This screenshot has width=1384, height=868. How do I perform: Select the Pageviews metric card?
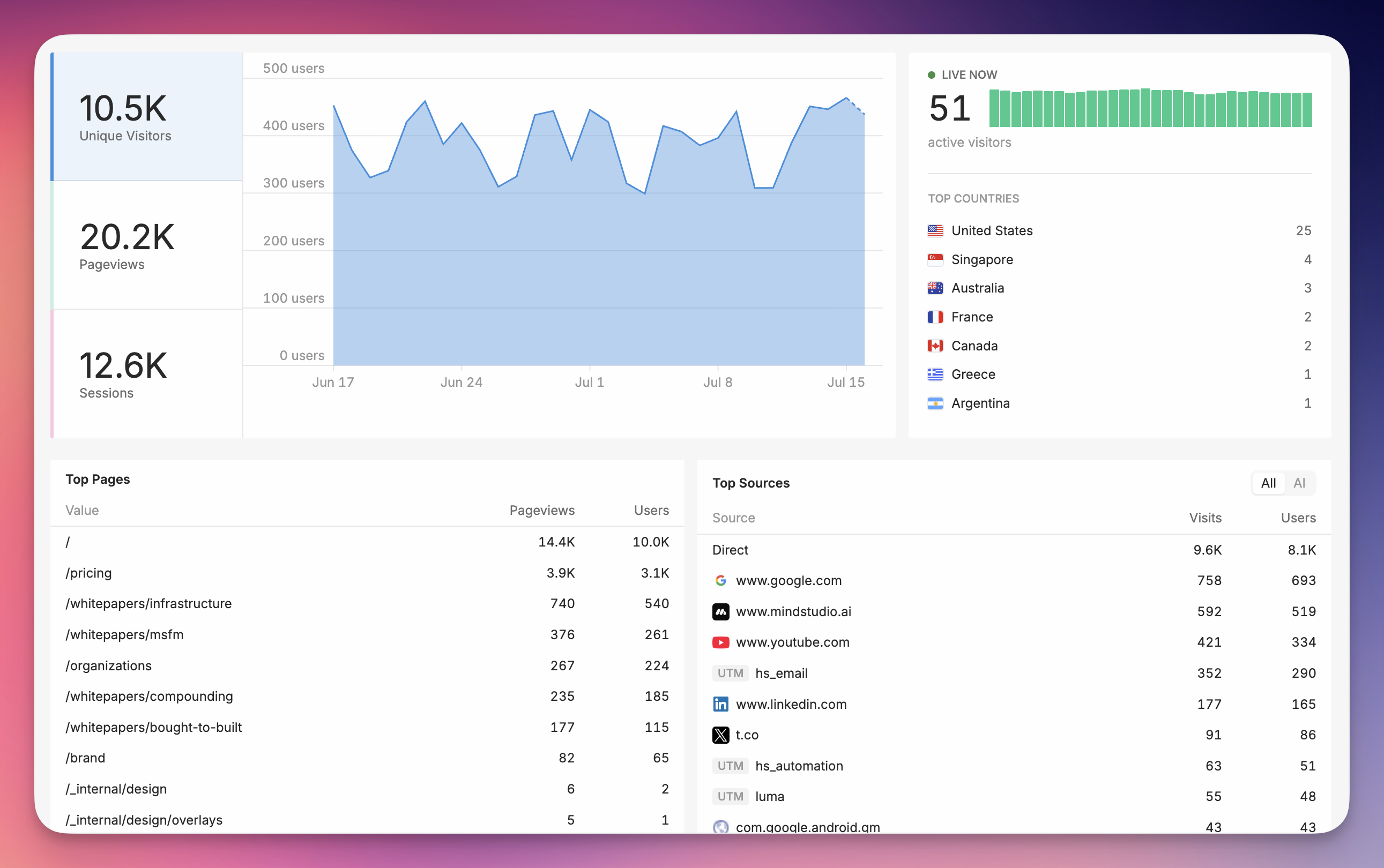pyautogui.click(x=147, y=245)
